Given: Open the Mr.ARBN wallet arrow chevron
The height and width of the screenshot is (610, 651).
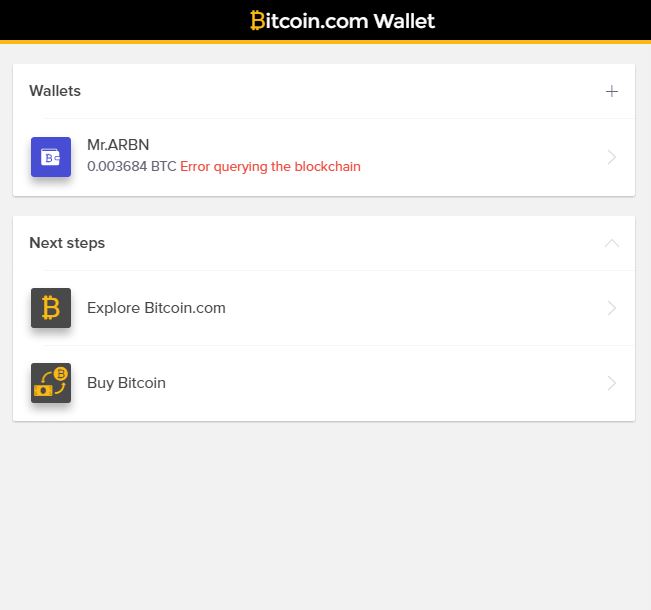Looking at the screenshot, I should click(x=612, y=157).
